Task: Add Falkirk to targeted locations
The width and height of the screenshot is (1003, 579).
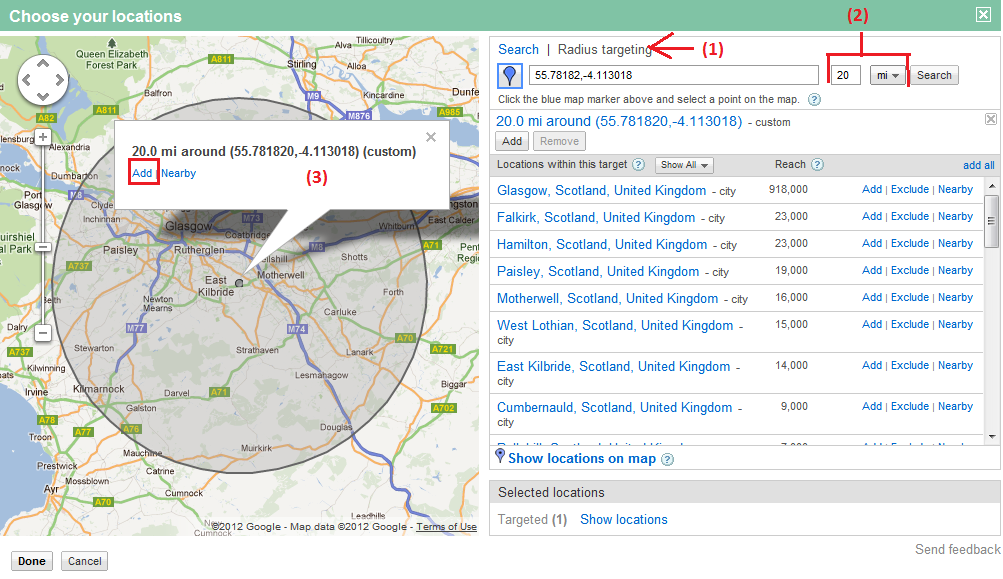Action: (872, 216)
